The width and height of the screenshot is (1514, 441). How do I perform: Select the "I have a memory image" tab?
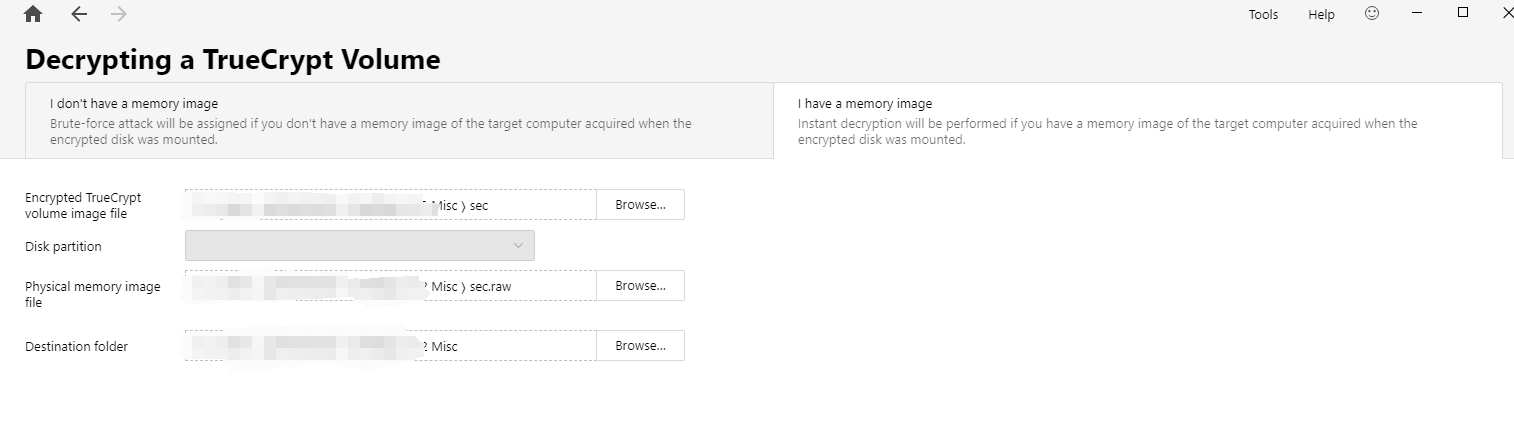[1137, 121]
